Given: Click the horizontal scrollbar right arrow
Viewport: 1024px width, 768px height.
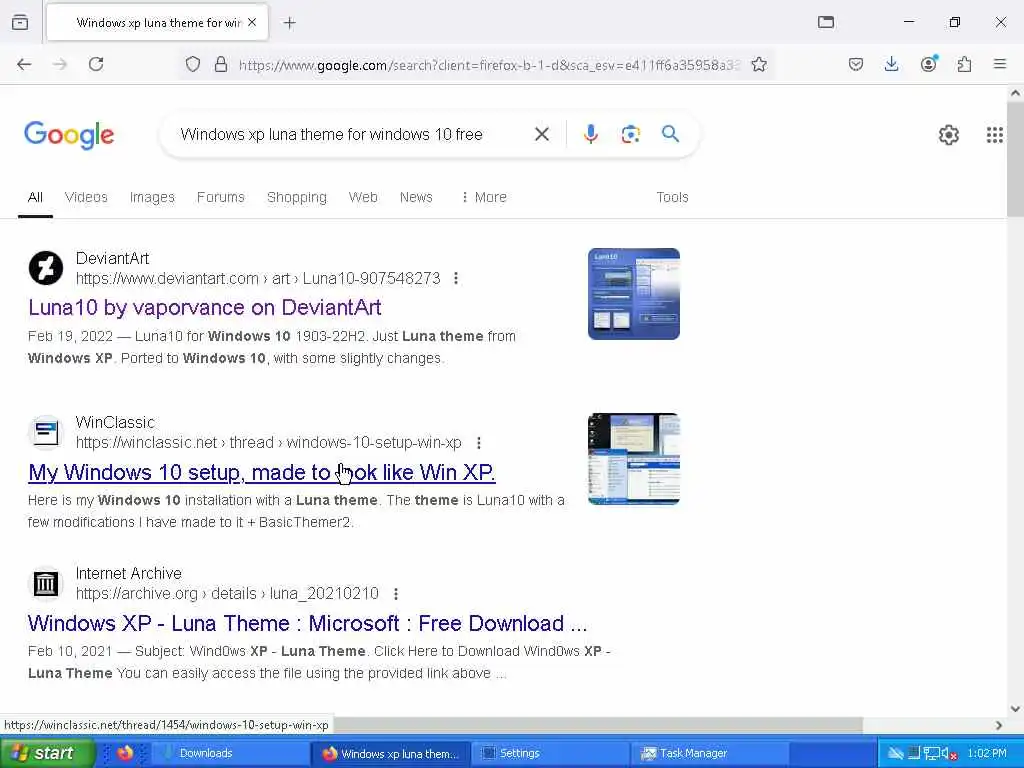Looking at the screenshot, I should [x=999, y=725].
